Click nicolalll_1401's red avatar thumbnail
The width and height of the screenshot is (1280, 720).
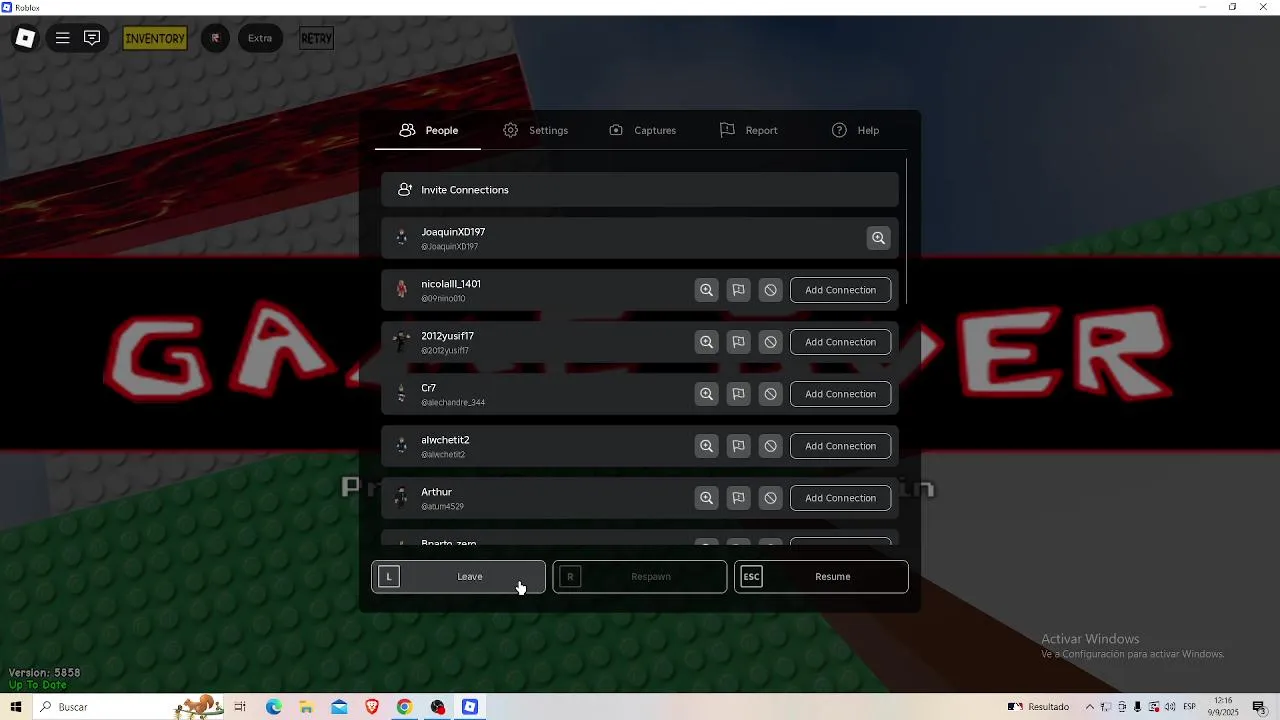pyautogui.click(x=401, y=290)
